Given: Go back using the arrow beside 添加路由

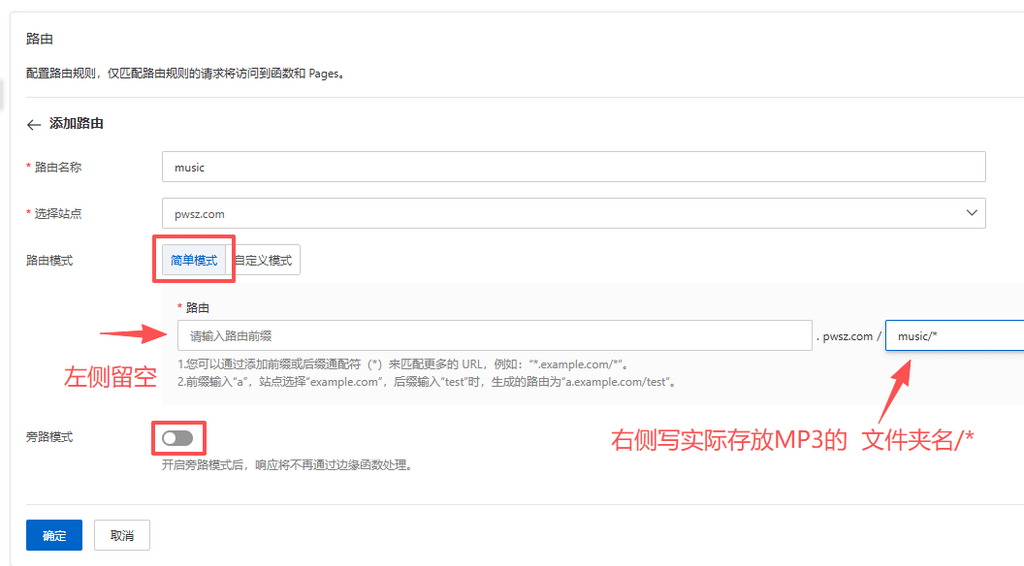Looking at the screenshot, I should coord(34,124).
